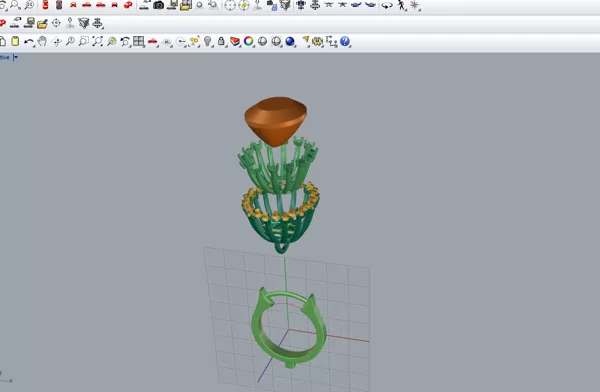Click Zoom Selected icon with yellow highlight
This screenshot has height=392, width=600.
[111, 41]
